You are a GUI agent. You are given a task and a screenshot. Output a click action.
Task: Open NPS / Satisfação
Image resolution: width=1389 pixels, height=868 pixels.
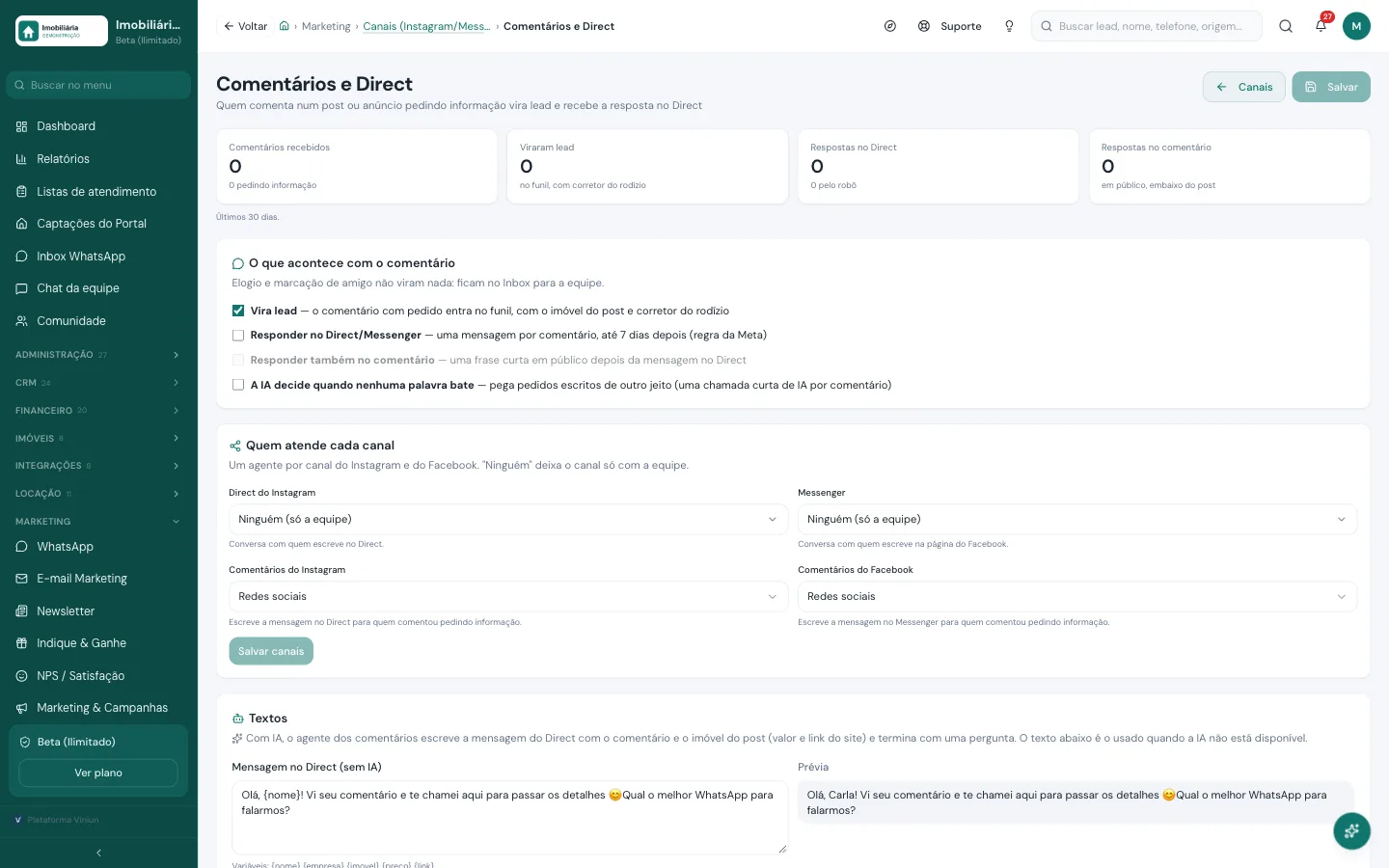coord(98,676)
